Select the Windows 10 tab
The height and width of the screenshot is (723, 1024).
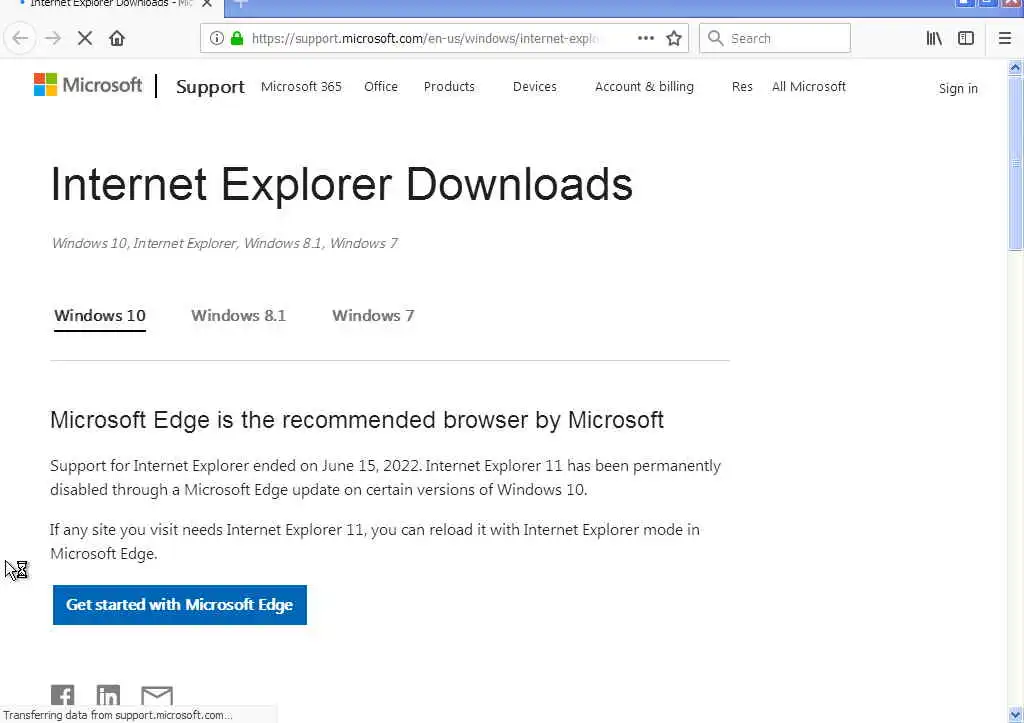[100, 316]
